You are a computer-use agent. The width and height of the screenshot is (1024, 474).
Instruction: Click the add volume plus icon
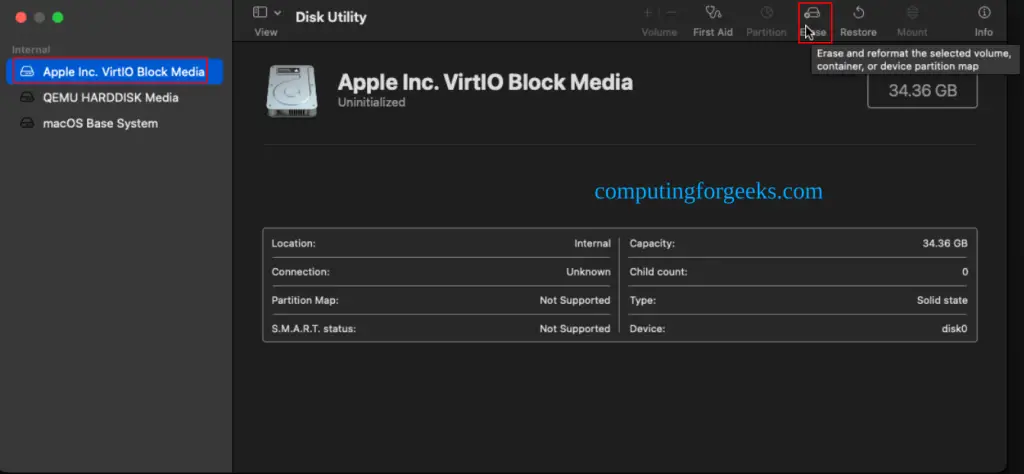(648, 12)
